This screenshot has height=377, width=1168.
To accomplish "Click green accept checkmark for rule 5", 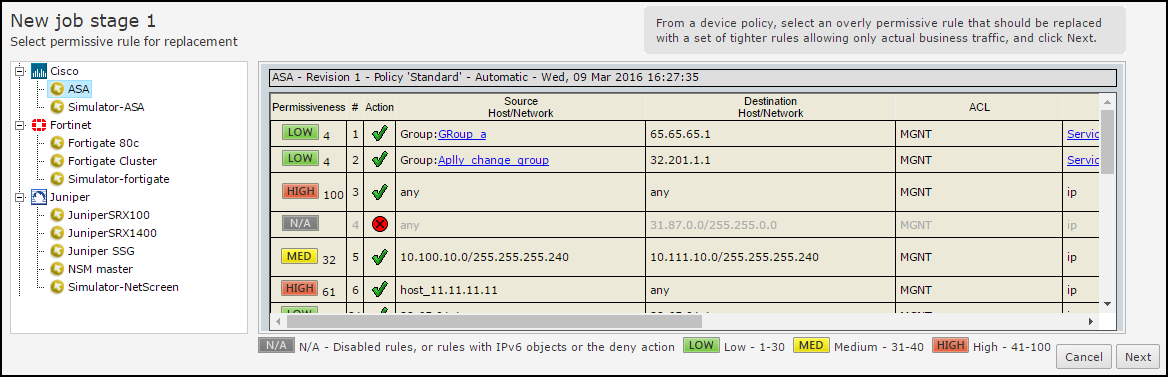I will (380, 257).
